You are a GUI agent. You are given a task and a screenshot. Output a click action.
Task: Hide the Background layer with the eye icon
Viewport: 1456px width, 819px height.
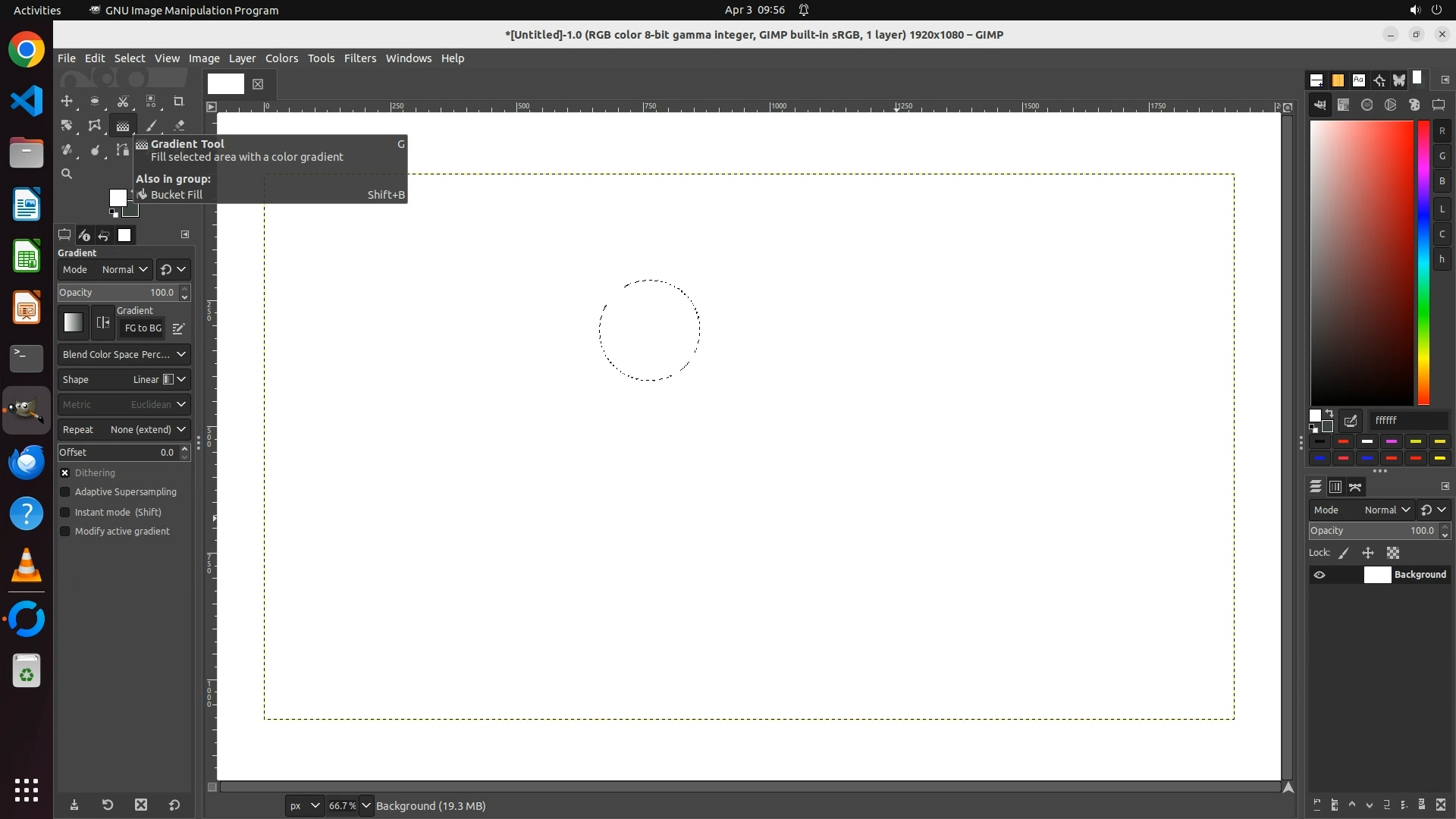(x=1319, y=575)
